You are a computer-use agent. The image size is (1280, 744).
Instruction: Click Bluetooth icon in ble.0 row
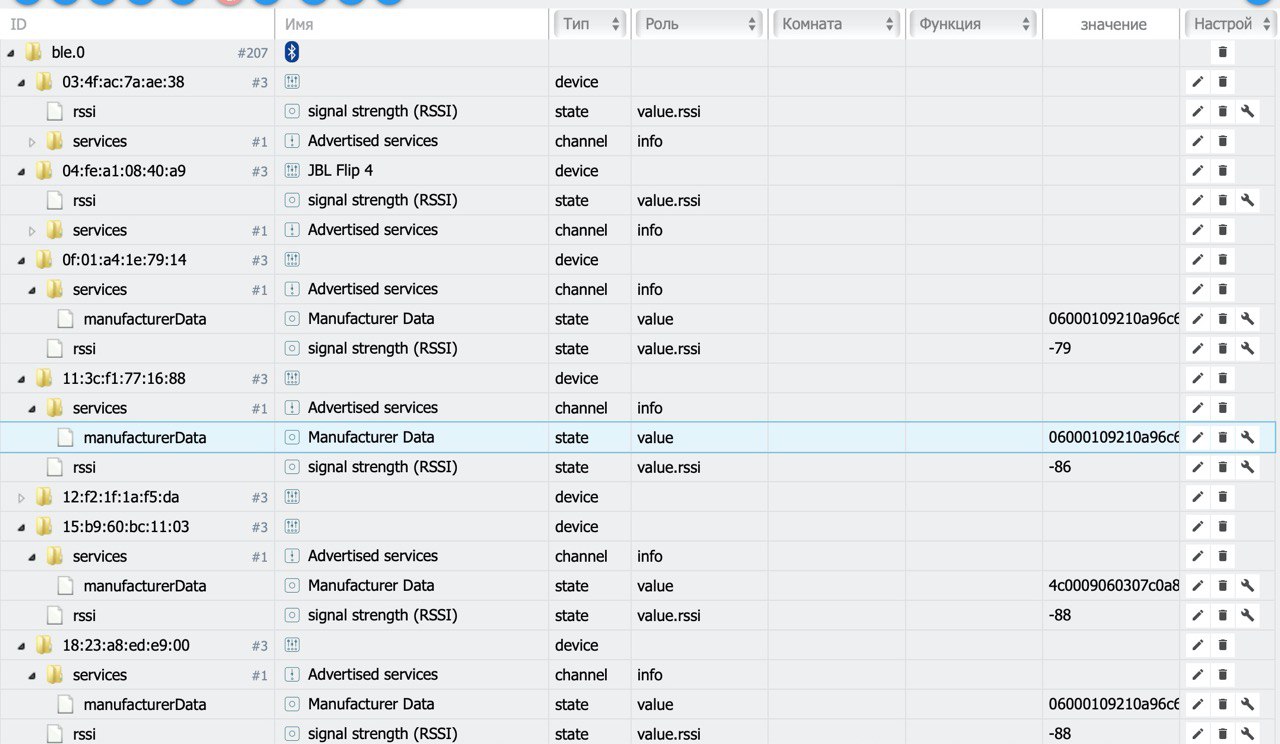[x=292, y=52]
